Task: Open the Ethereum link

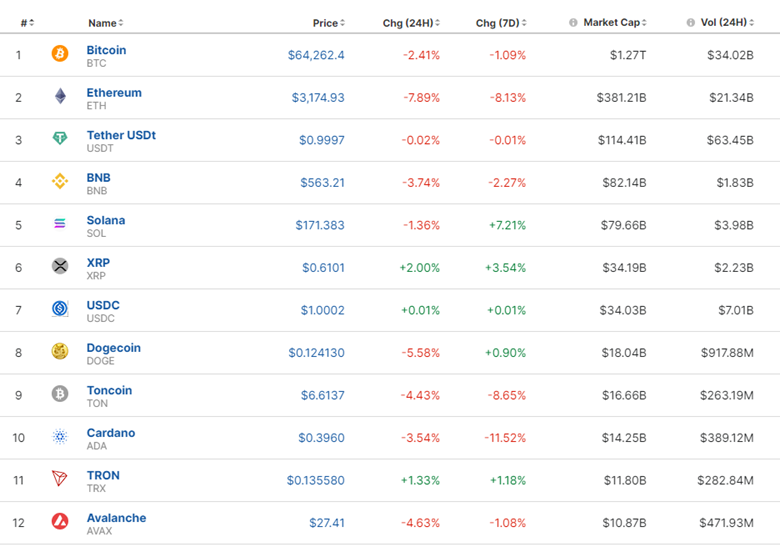Action: coord(114,92)
